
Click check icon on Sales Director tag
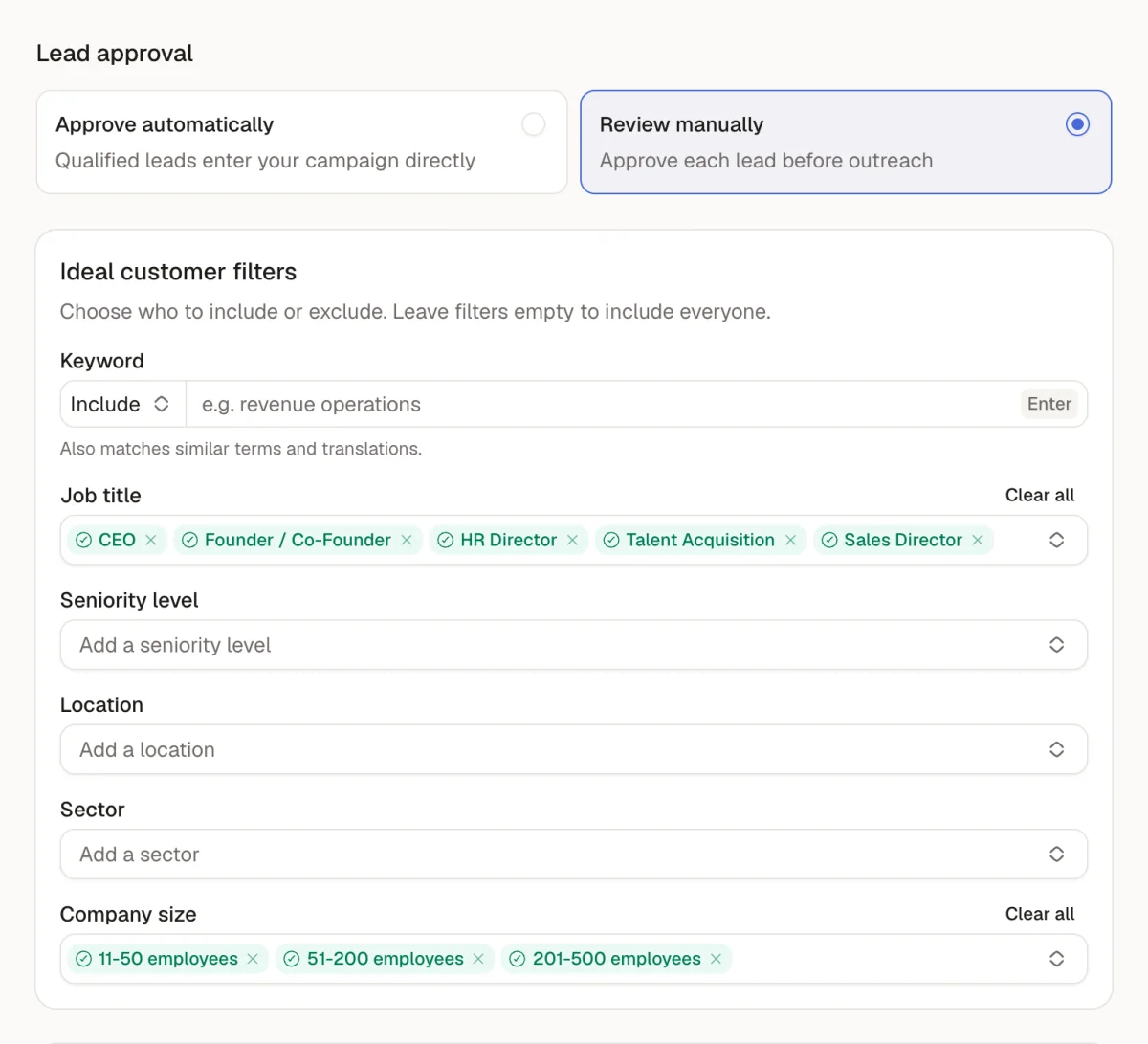point(829,540)
